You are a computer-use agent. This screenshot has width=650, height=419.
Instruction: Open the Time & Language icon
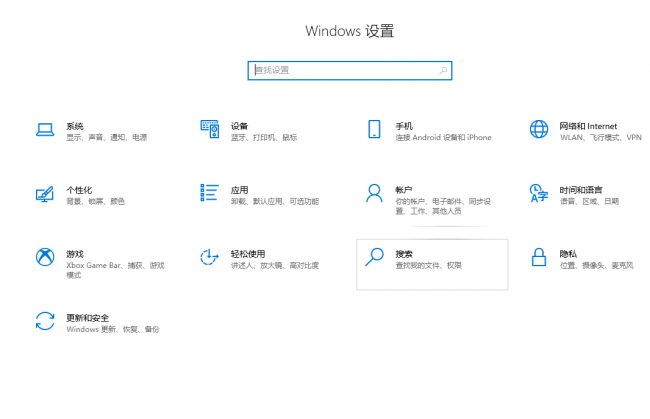(x=539, y=193)
